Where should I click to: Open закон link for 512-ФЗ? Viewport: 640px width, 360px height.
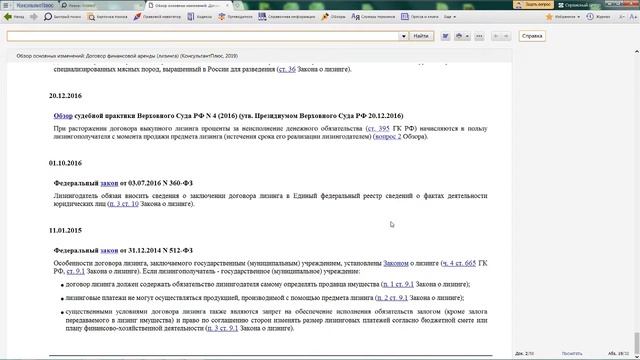[x=109, y=250]
